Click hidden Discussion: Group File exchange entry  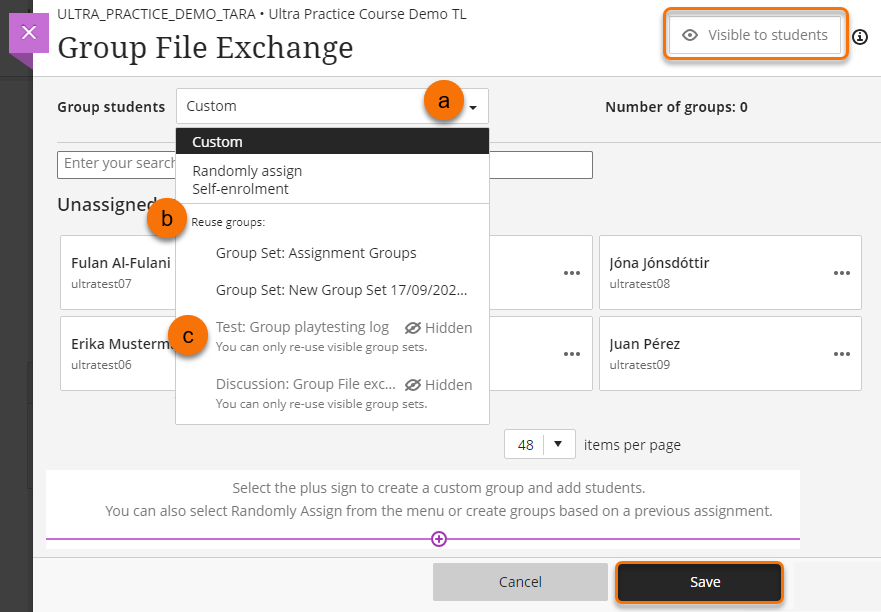tap(306, 384)
